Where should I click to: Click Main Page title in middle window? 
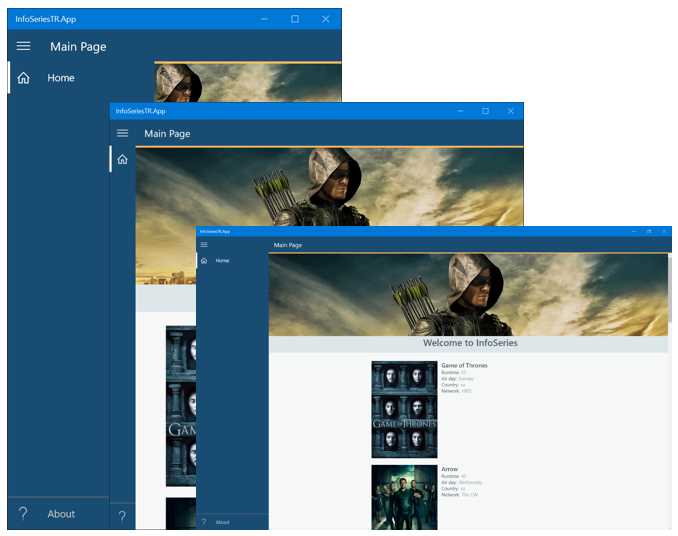pos(167,134)
